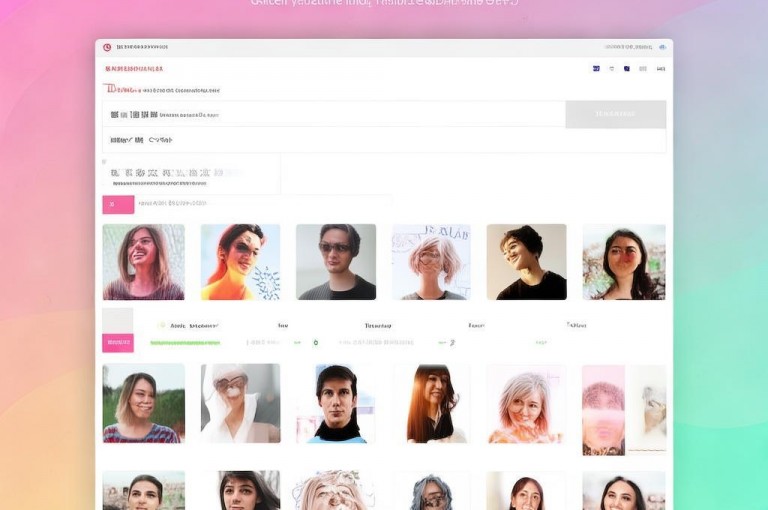
Task: Open bottom-row thumbnail of gray wavy-haired person with glasses
Action: point(431,490)
